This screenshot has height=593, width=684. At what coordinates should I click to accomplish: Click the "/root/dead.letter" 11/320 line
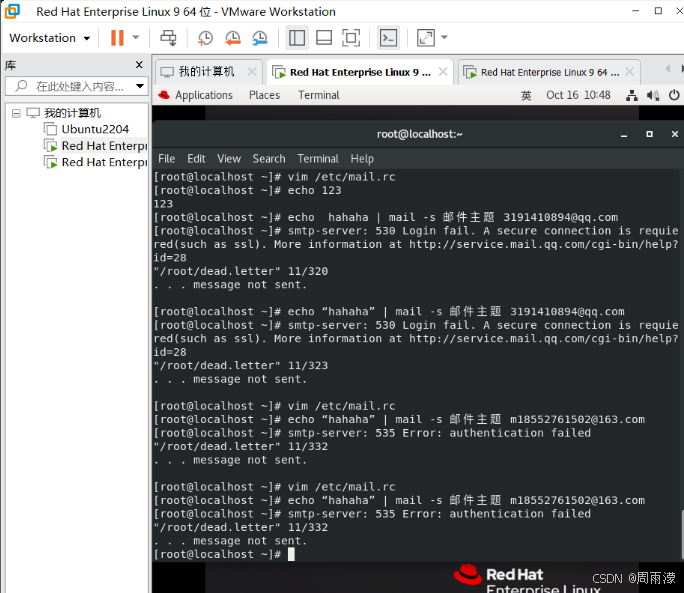(241, 271)
